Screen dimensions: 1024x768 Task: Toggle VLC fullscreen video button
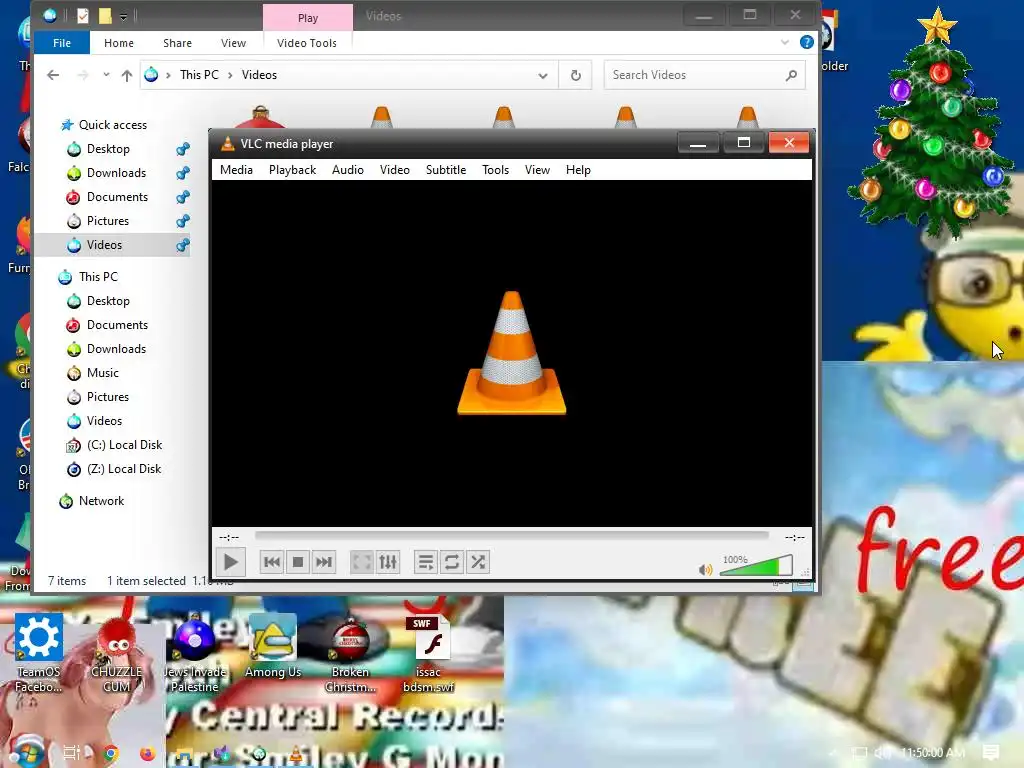[362, 562]
